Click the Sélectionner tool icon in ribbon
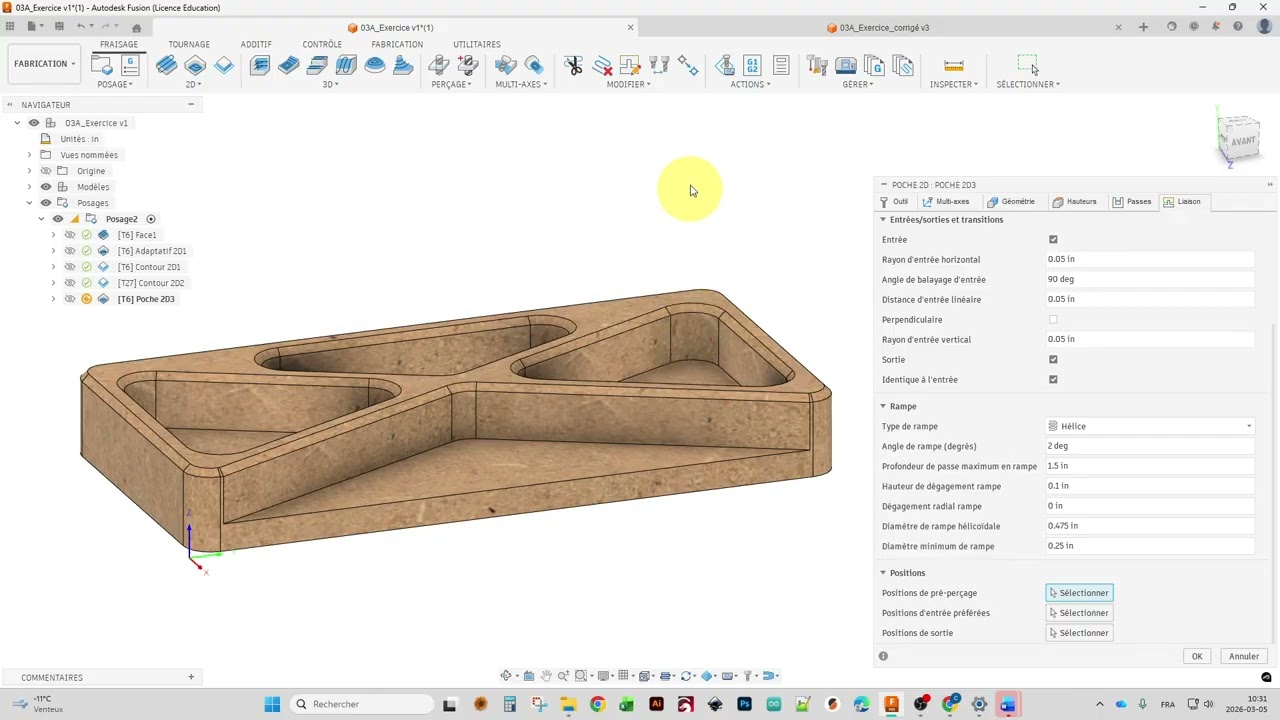 [1028, 65]
